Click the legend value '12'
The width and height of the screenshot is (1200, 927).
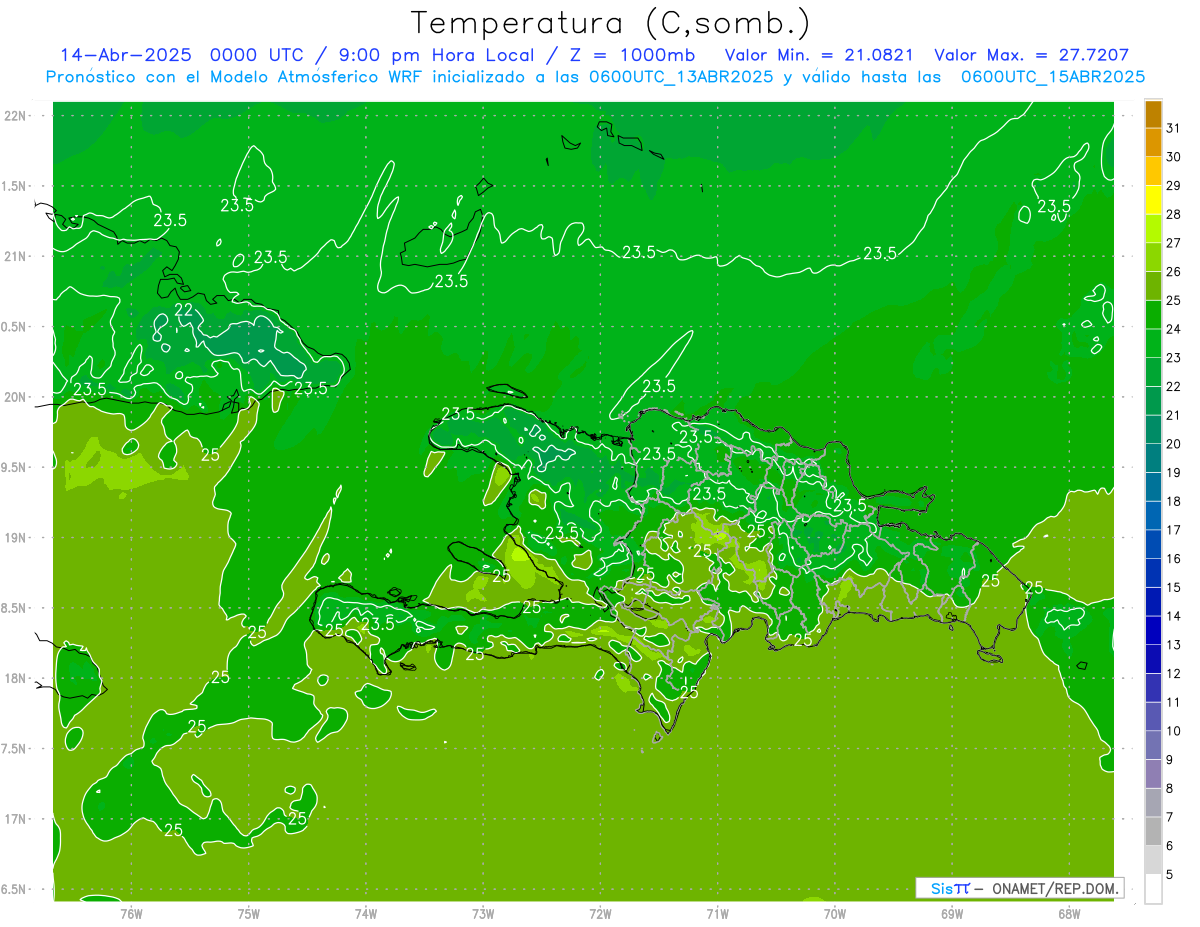point(1173,673)
